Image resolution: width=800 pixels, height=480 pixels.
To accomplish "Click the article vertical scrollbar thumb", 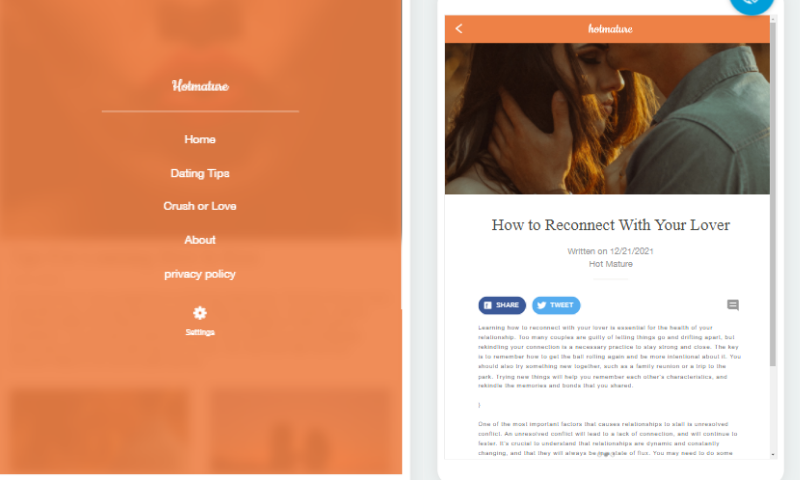I will [773, 194].
